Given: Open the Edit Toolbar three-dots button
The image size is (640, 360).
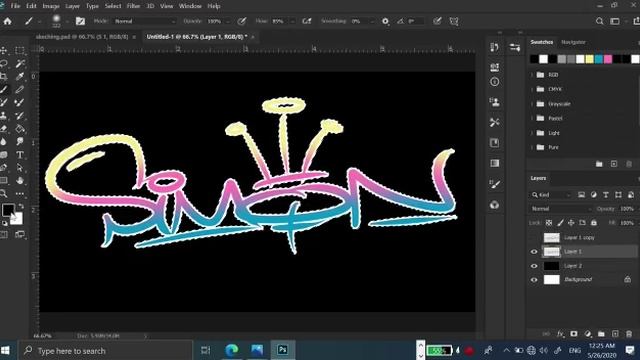Looking at the screenshot, I should [x=20, y=193].
